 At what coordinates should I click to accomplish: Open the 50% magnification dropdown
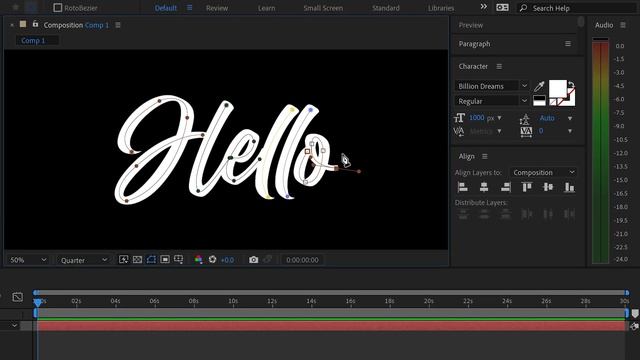[28, 260]
